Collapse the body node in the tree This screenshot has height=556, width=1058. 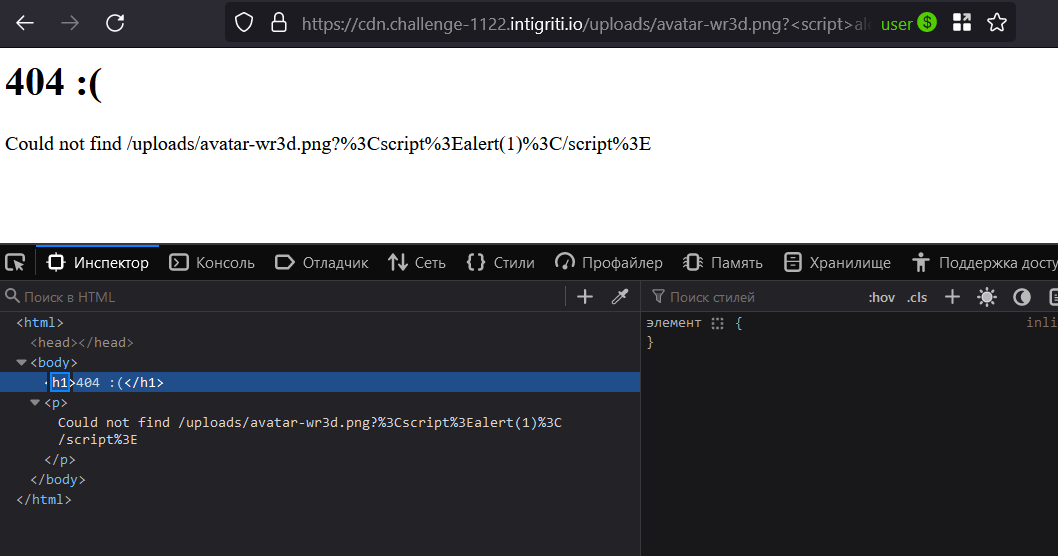tap(21, 362)
